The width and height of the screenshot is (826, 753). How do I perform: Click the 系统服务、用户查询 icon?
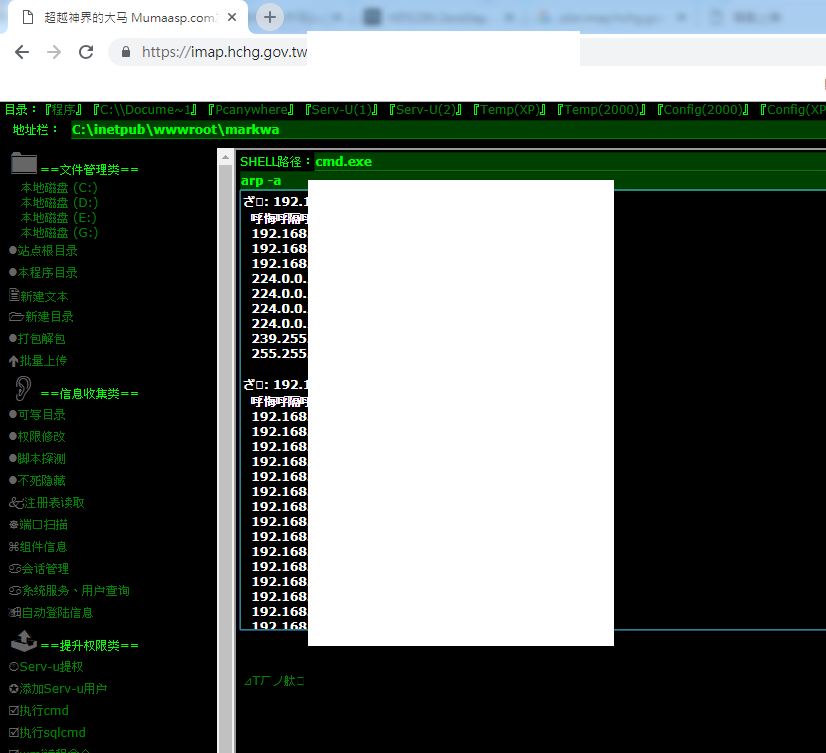pos(15,591)
